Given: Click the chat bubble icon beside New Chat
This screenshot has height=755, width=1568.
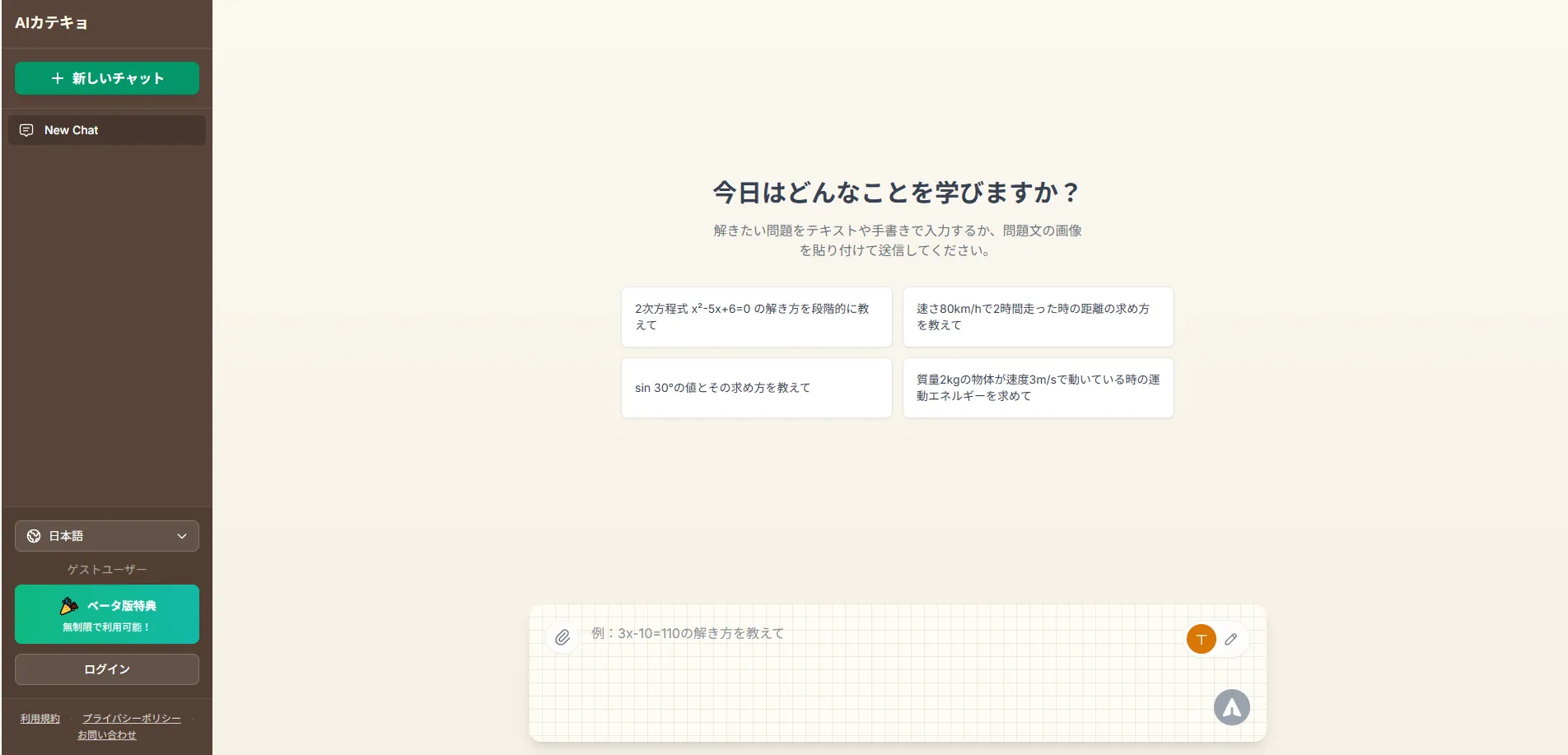Looking at the screenshot, I should point(26,130).
